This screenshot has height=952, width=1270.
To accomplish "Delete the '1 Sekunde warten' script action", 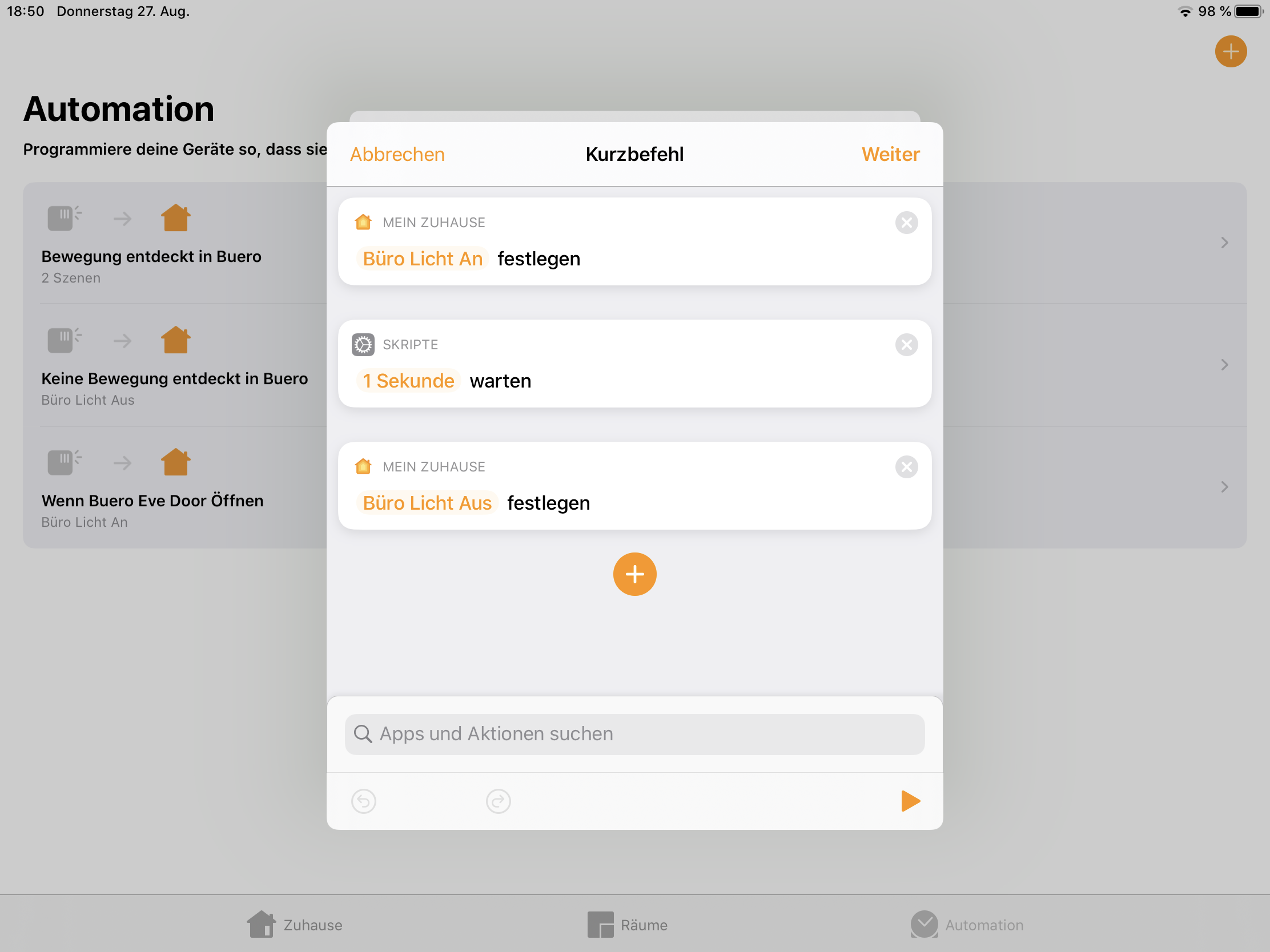I will [x=906, y=345].
